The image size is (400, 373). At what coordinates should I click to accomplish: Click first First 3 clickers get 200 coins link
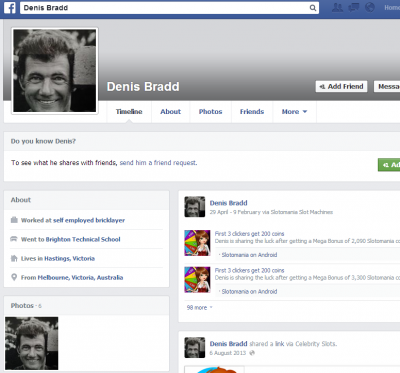point(249,234)
